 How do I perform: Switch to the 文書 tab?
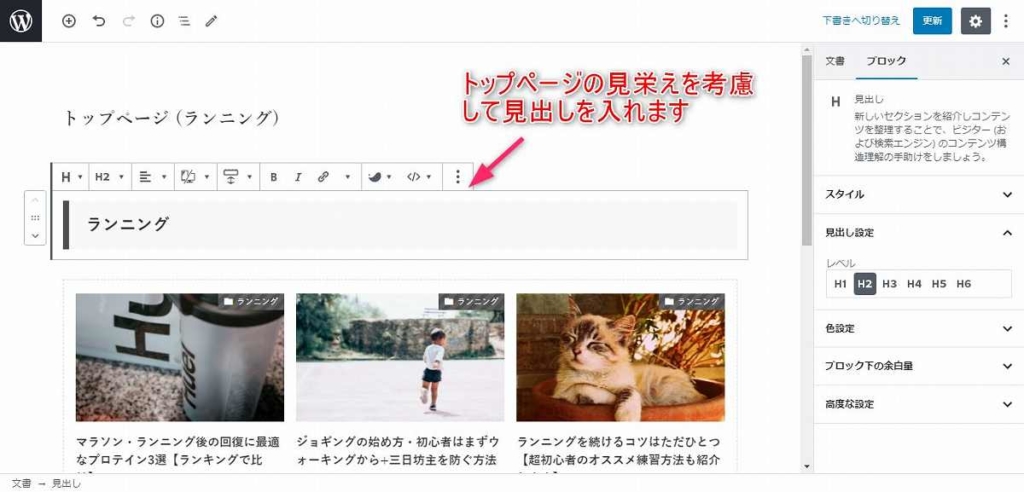(835, 61)
